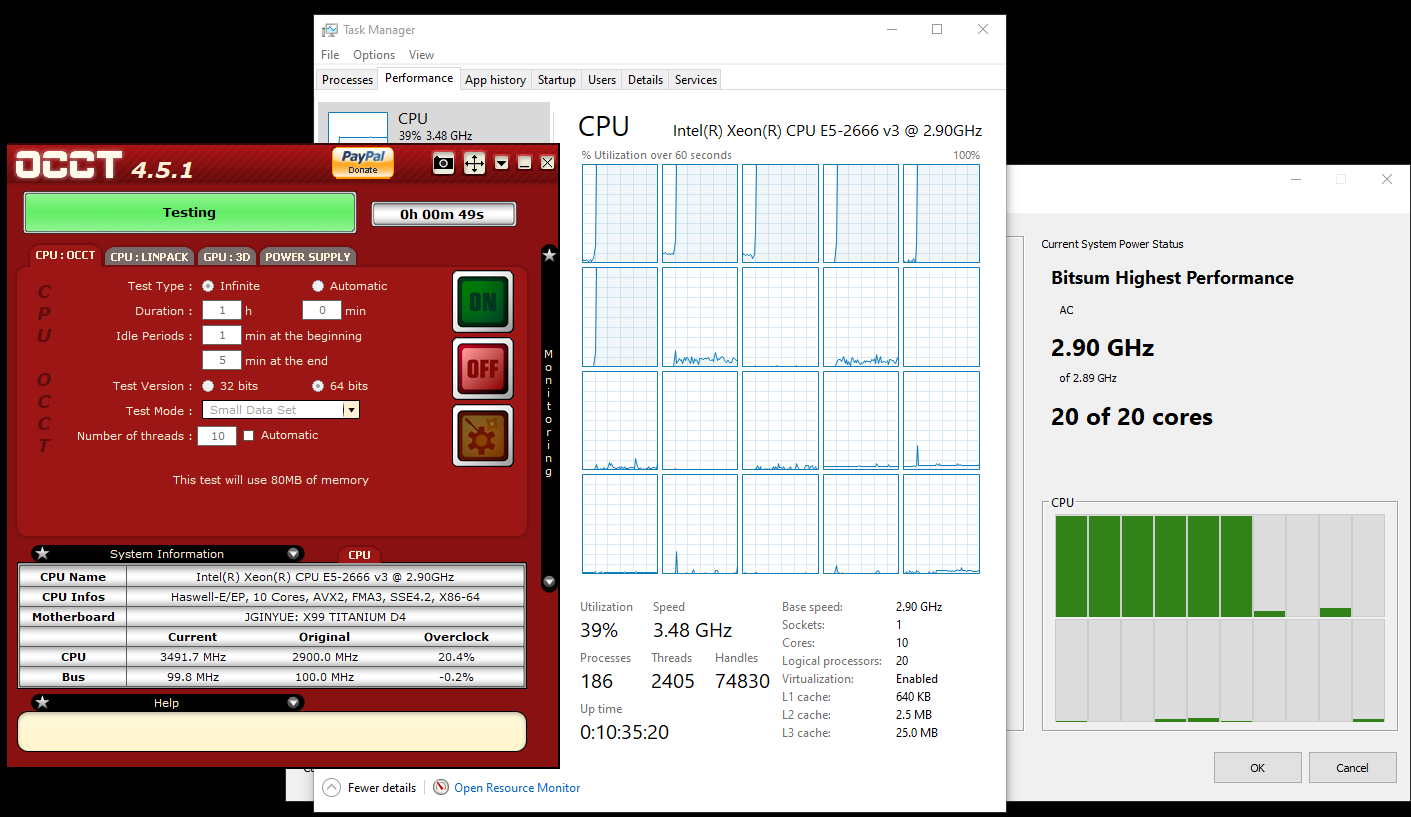This screenshot has width=1411, height=817.
Task: Minimize the OCCT window
Action: 524,162
